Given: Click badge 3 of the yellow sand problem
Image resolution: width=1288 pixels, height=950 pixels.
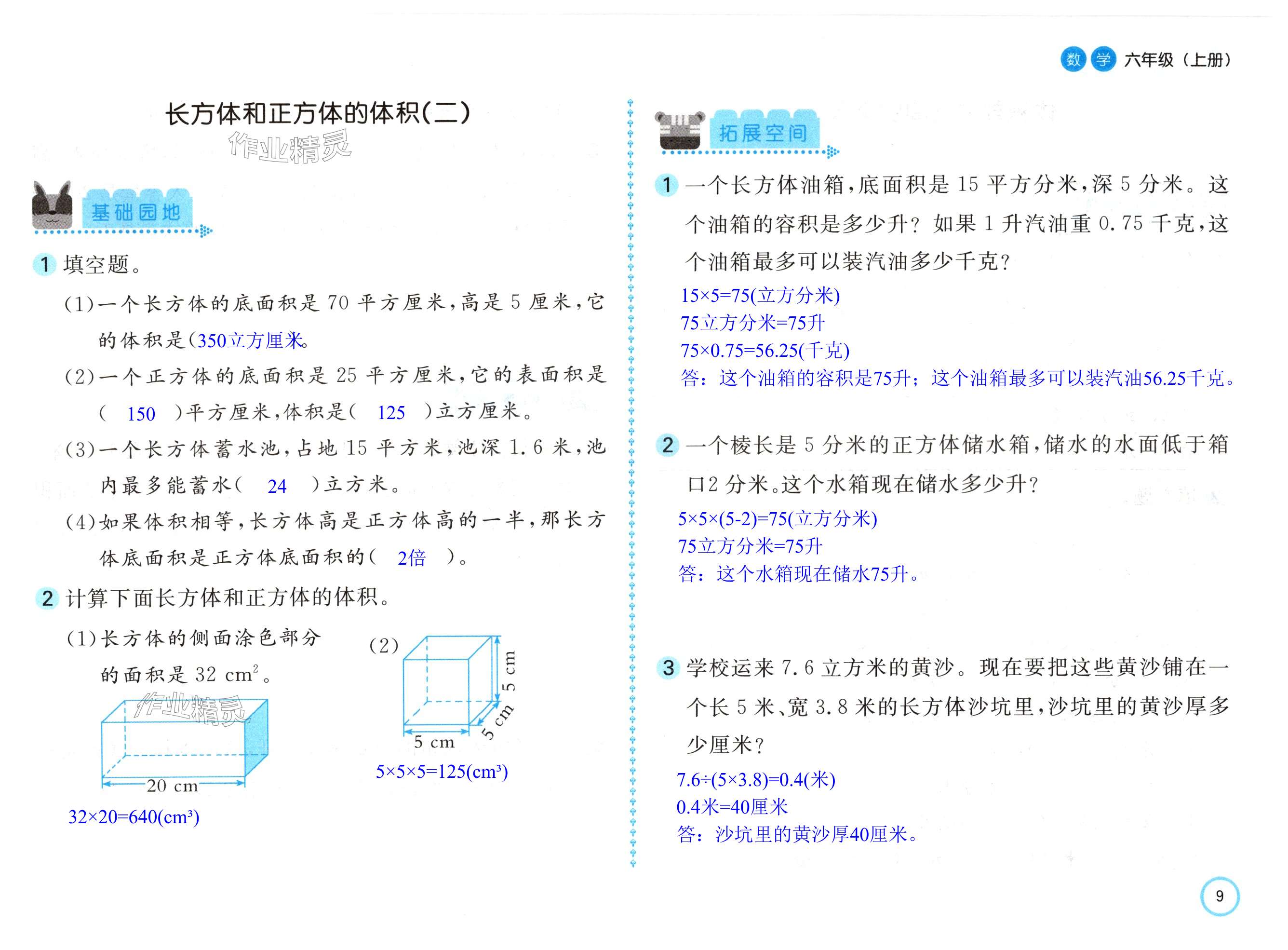Looking at the screenshot, I should click(x=668, y=667).
